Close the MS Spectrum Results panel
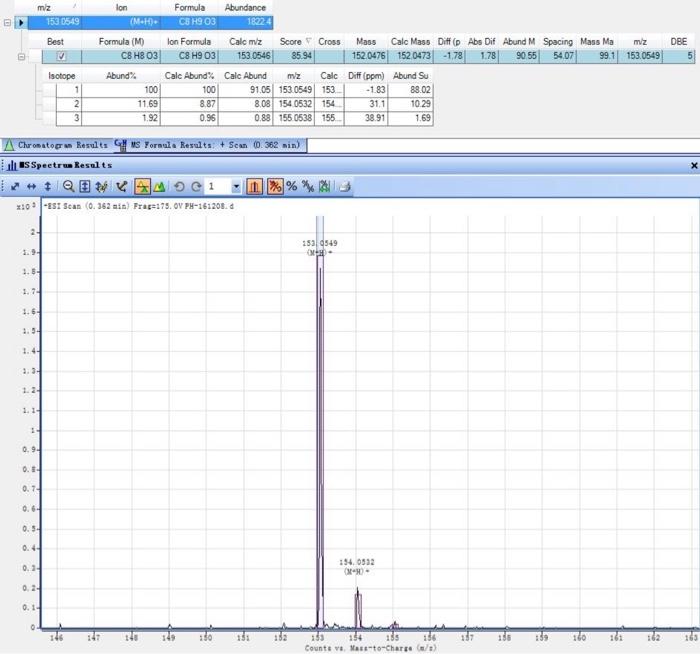This screenshot has width=700, height=654. click(694, 166)
